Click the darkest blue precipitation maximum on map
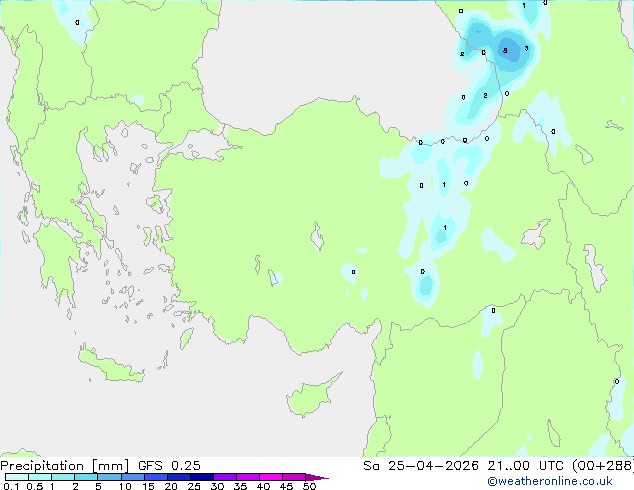The width and height of the screenshot is (634, 490). (508, 49)
